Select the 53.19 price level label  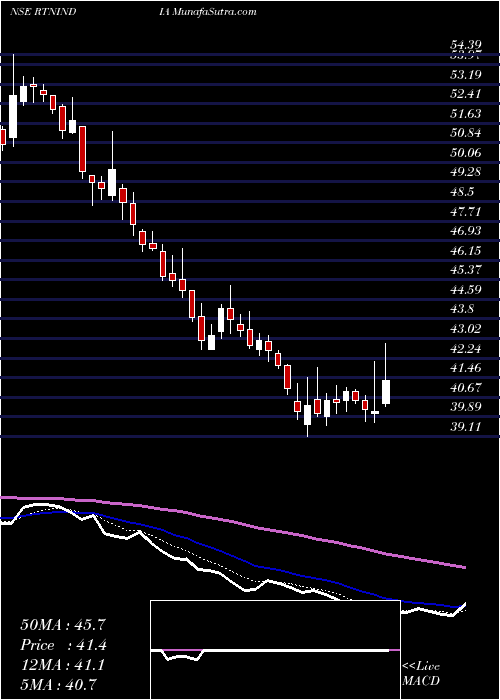click(465, 74)
